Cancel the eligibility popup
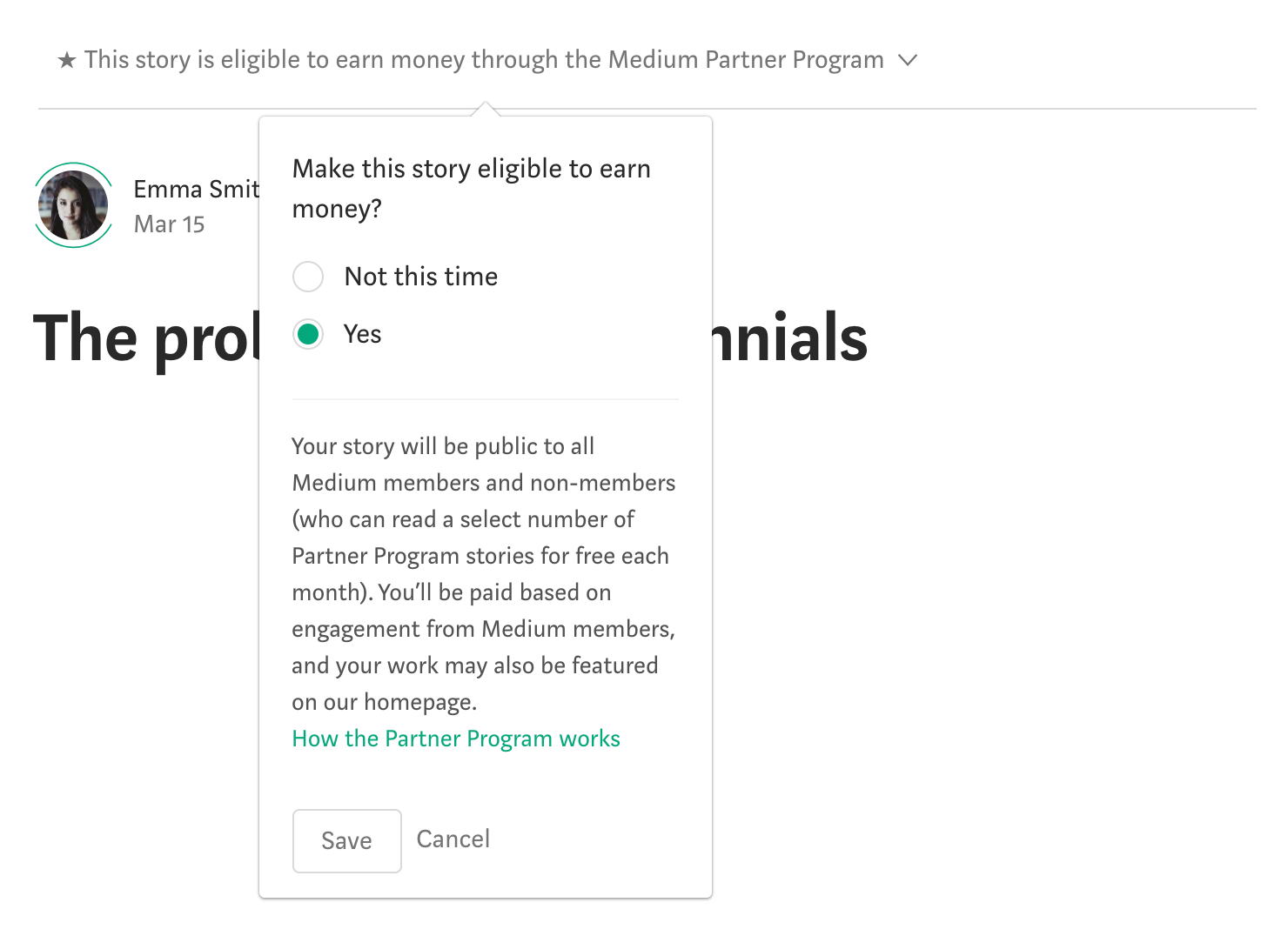 coord(453,839)
